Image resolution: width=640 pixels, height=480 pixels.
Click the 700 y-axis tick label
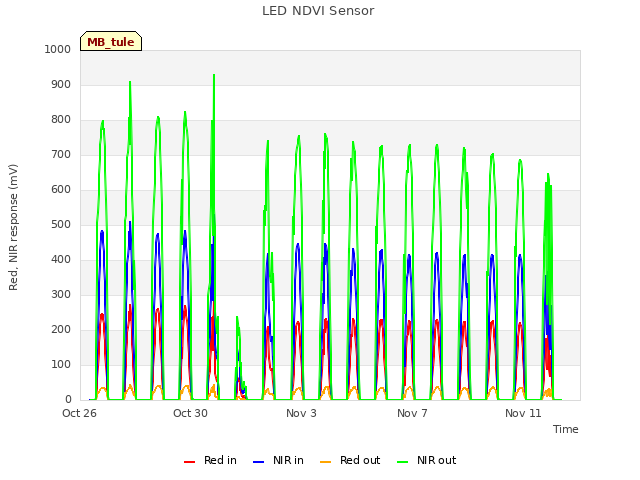click(61, 155)
